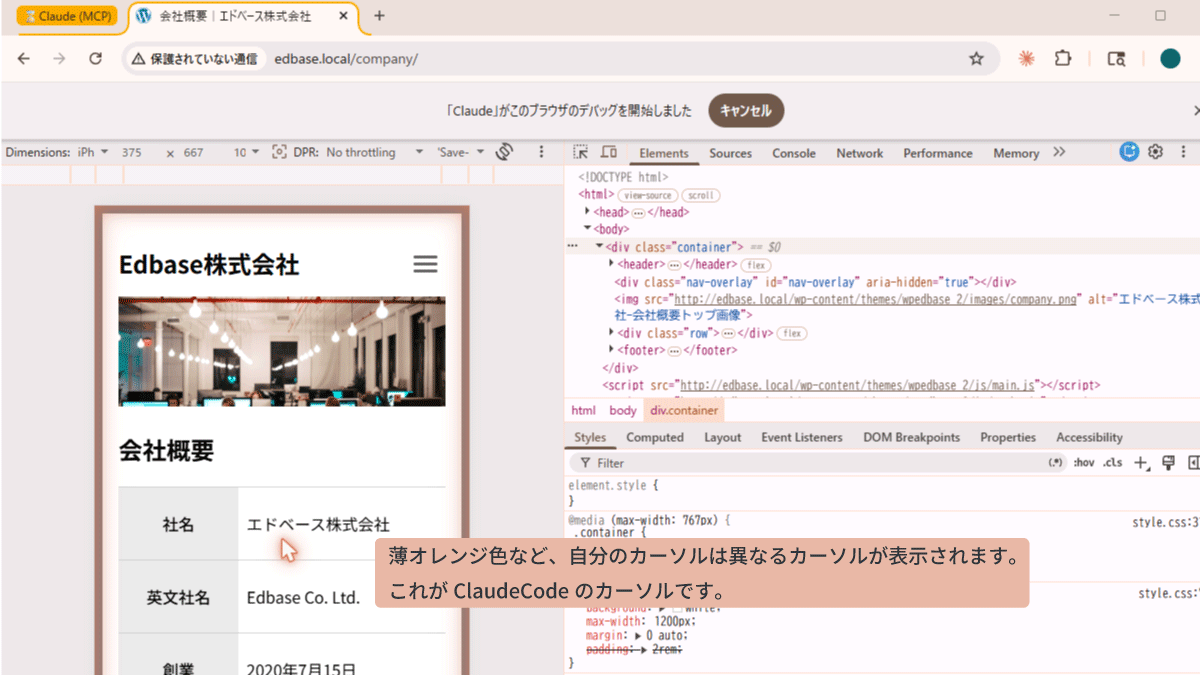1200x675 pixels.
Task: Click the Claude extension icon in Chrome toolbar
Action: [1026, 59]
